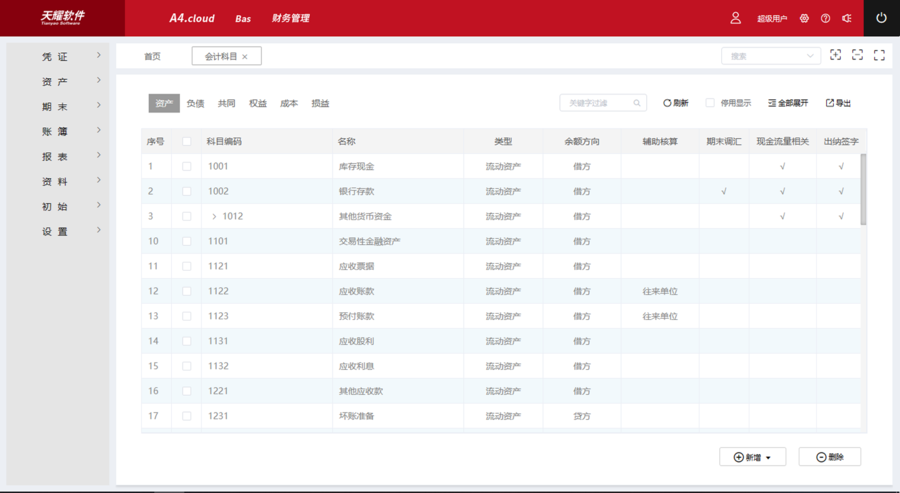900x493 pixels.
Task: Expand the 1012 account row
Action: [214, 216]
